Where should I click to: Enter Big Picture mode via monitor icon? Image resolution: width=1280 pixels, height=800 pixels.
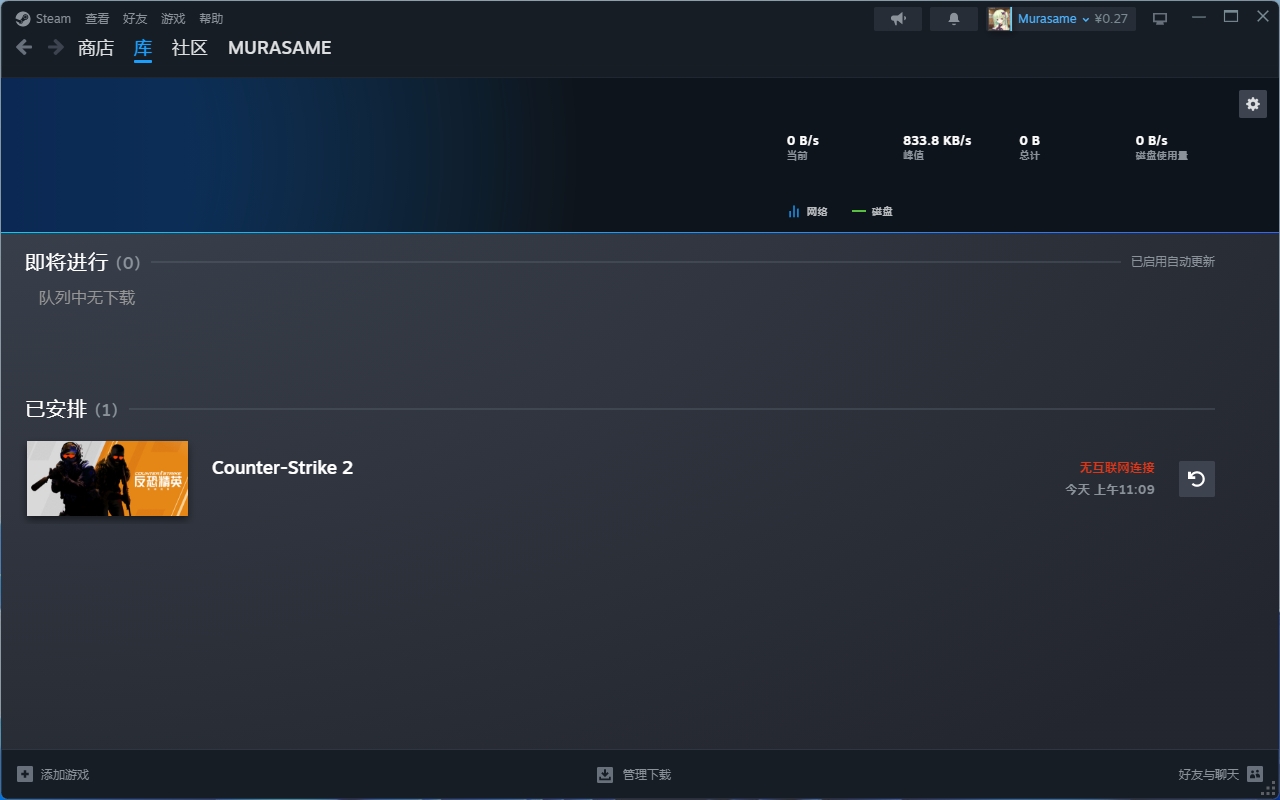tap(1160, 19)
